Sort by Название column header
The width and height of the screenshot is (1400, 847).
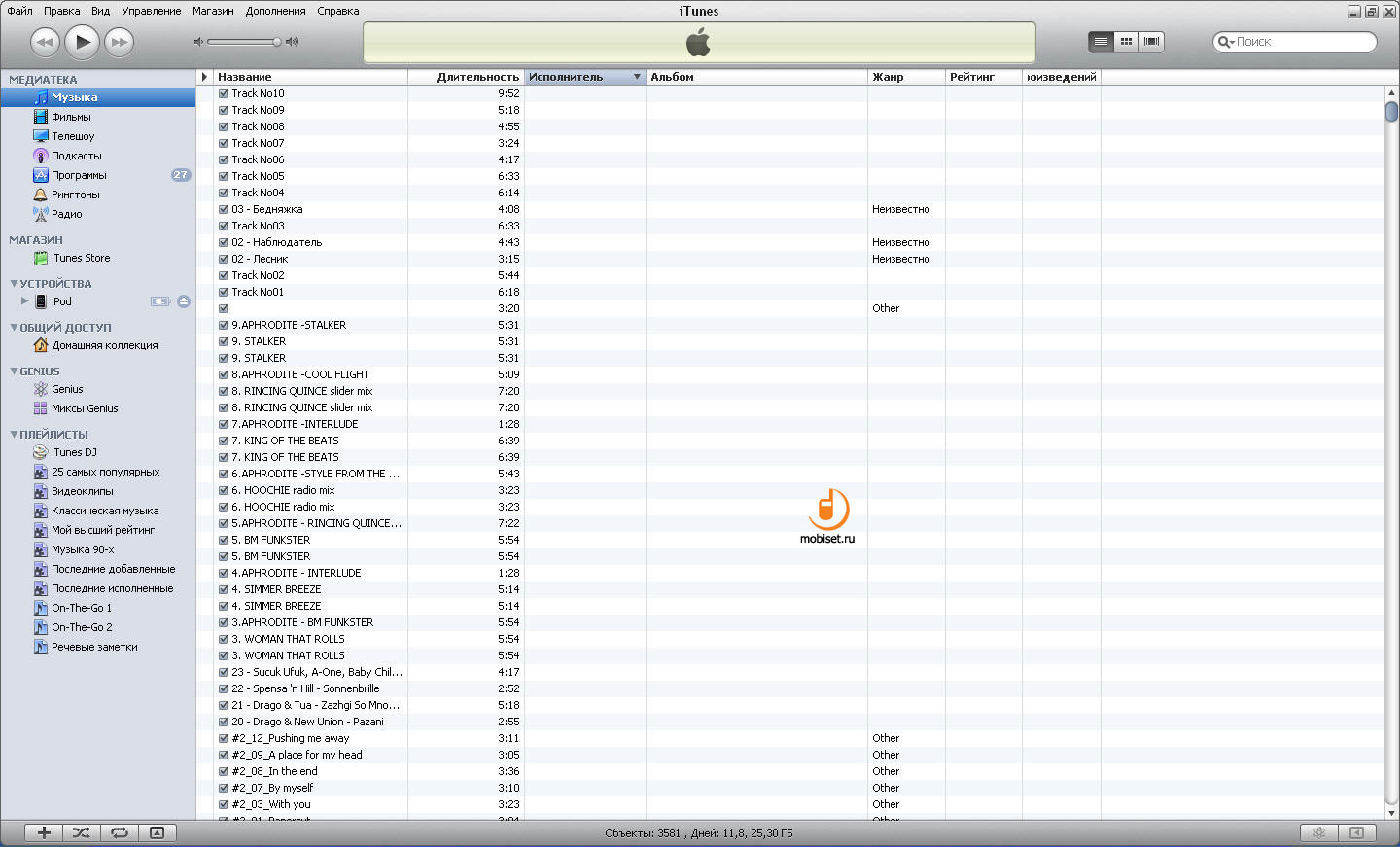[x=310, y=77]
